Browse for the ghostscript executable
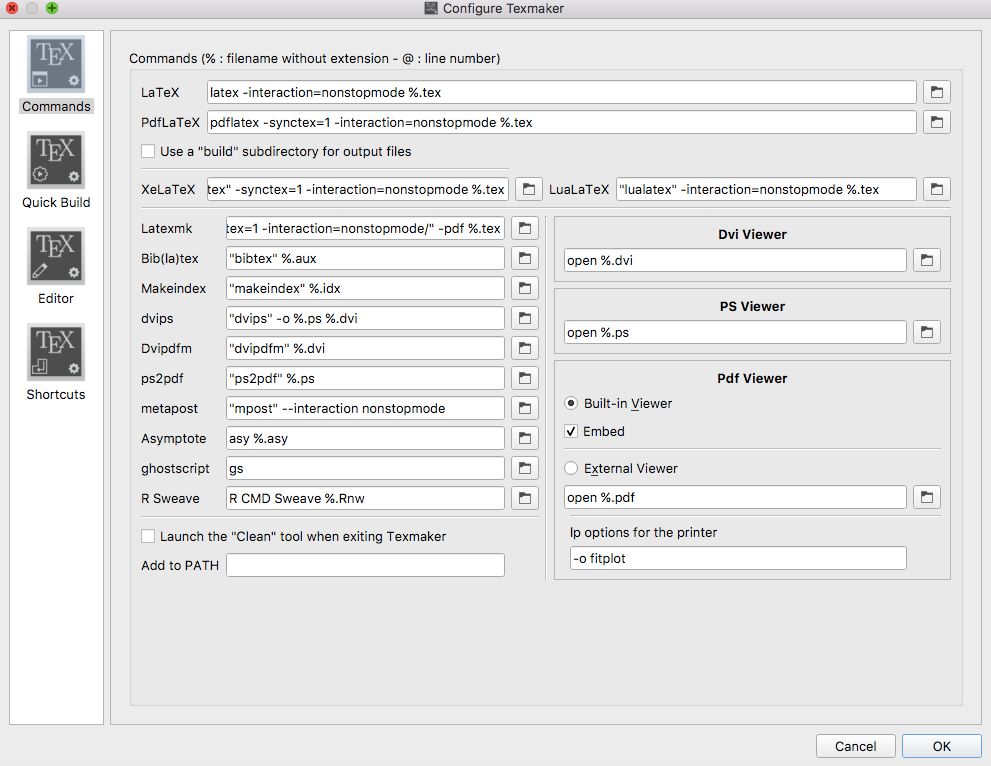Image resolution: width=991 pixels, height=766 pixels. click(x=525, y=468)
